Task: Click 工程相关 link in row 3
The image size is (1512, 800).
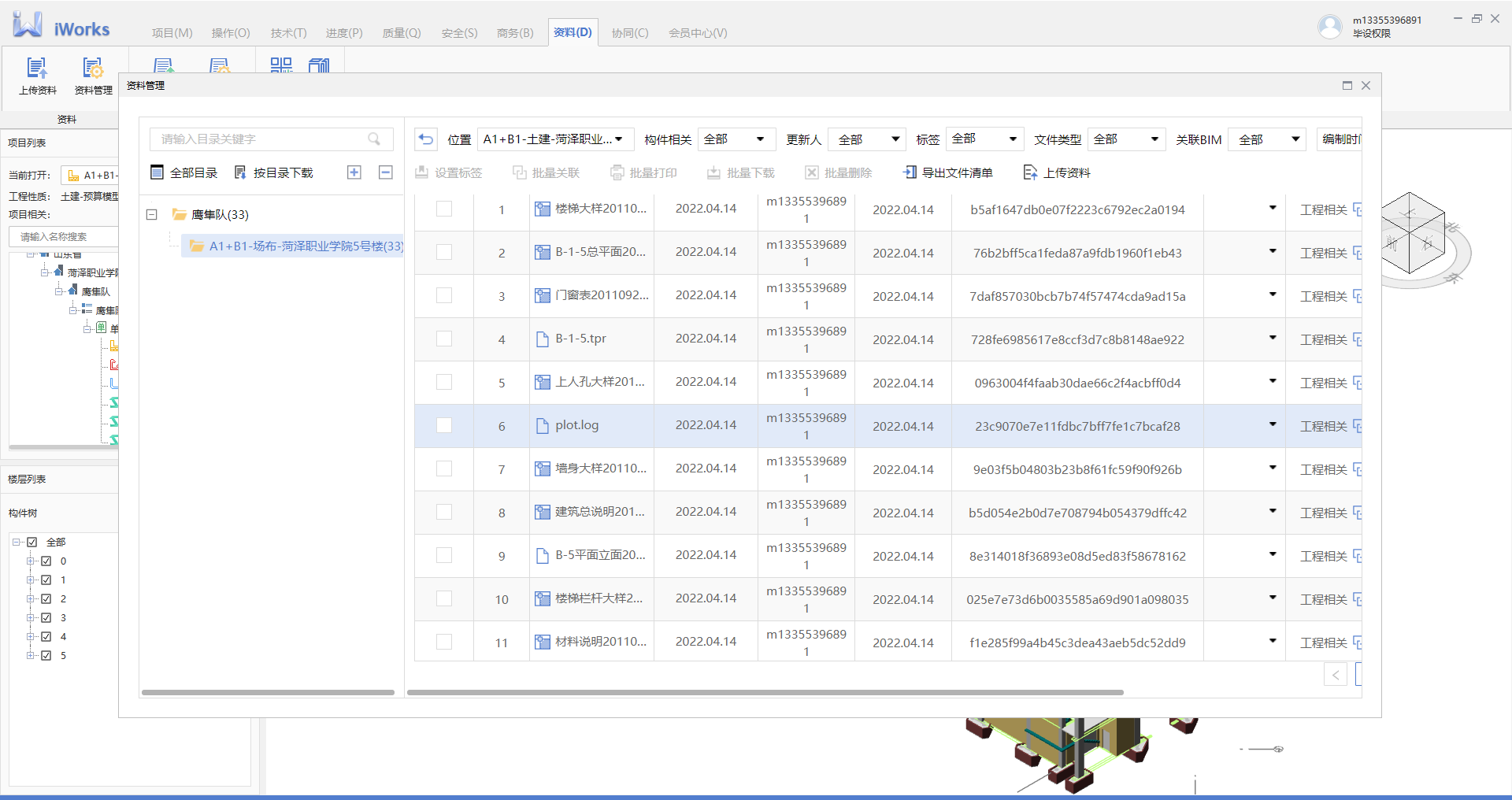Action: click(x=1324, y=296)
